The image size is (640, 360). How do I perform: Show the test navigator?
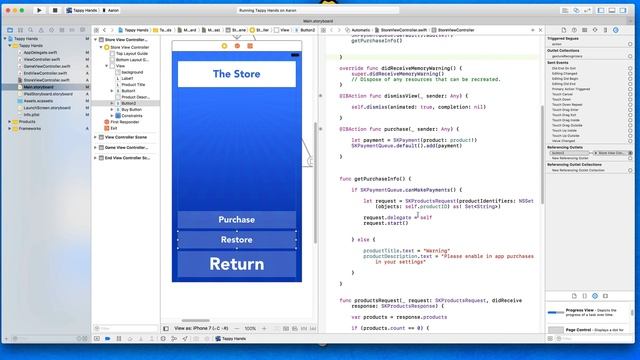coord(51,30)
